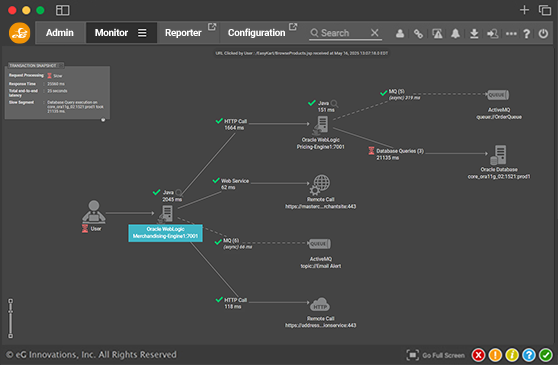Click the Slow Segment description text

tap(75, 107)
